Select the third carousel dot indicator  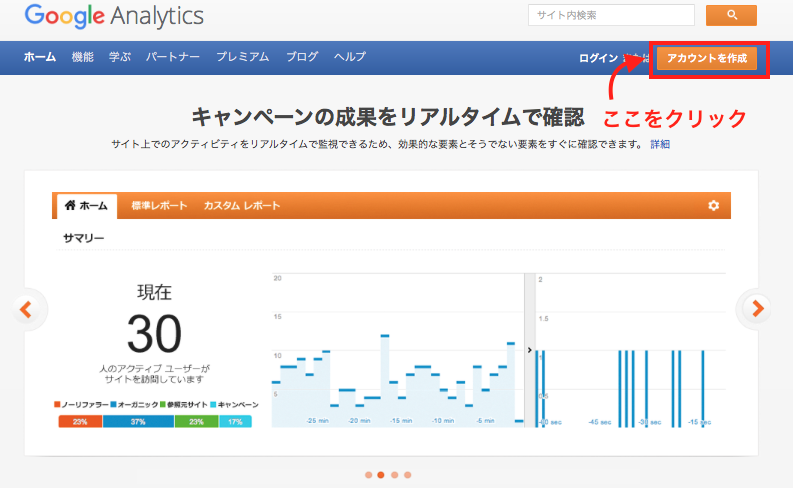[395, 475]
